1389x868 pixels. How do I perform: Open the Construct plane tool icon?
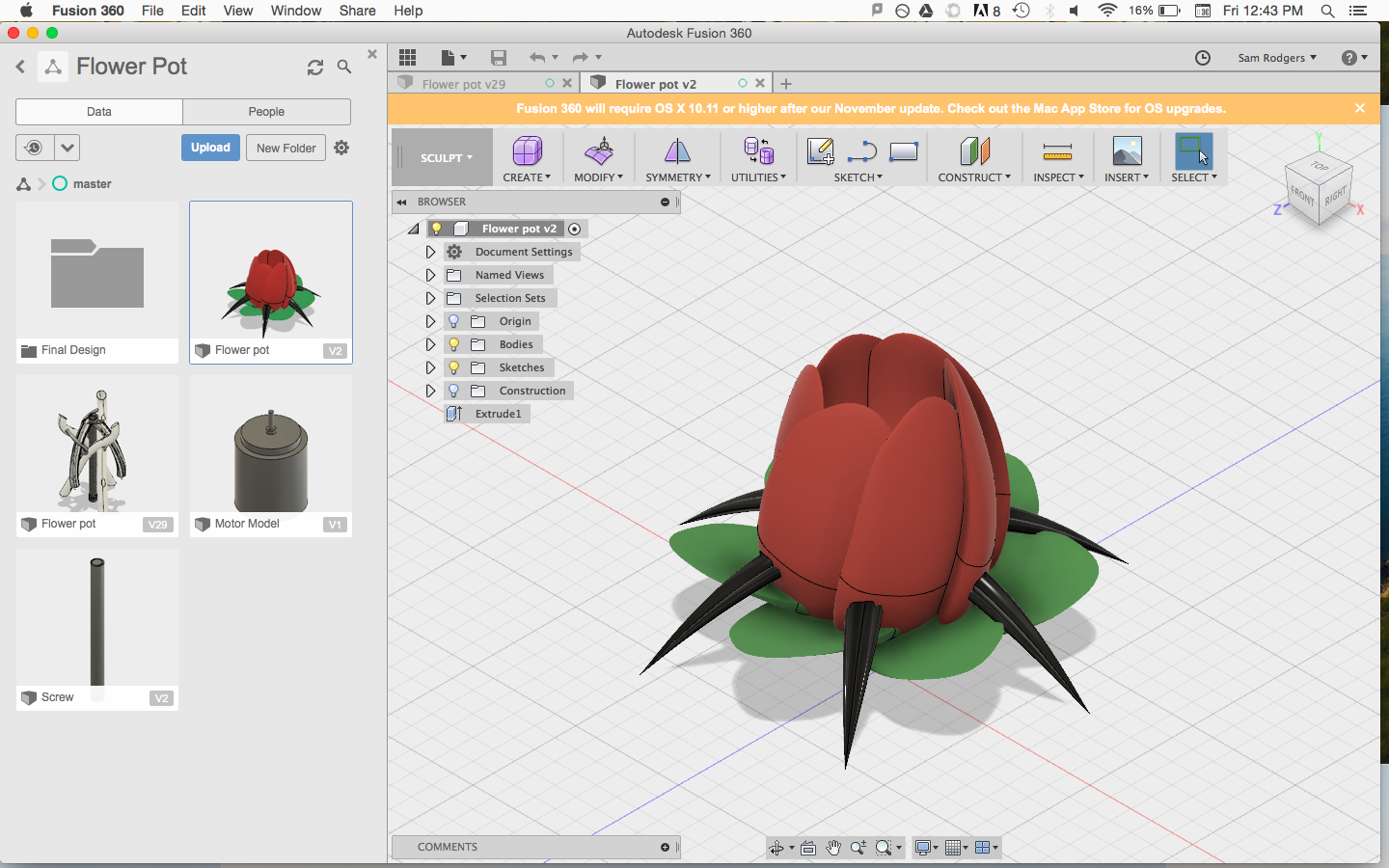974,151
